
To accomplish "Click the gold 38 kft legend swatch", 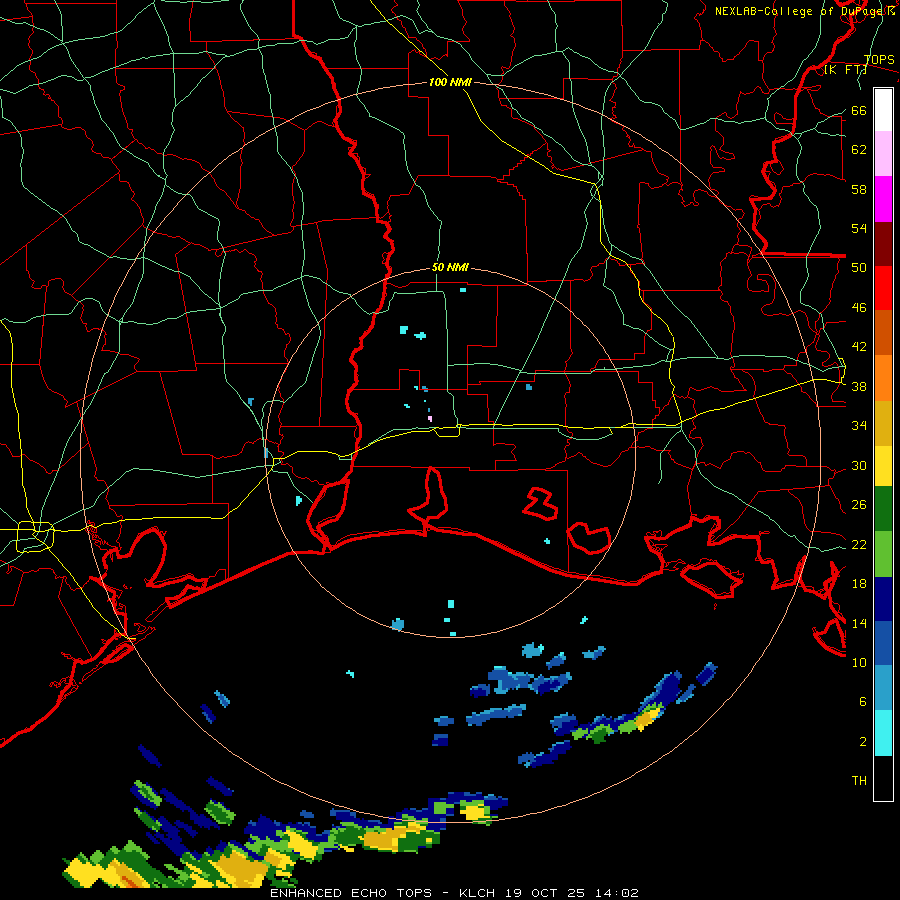I will (x=883, y=423).
